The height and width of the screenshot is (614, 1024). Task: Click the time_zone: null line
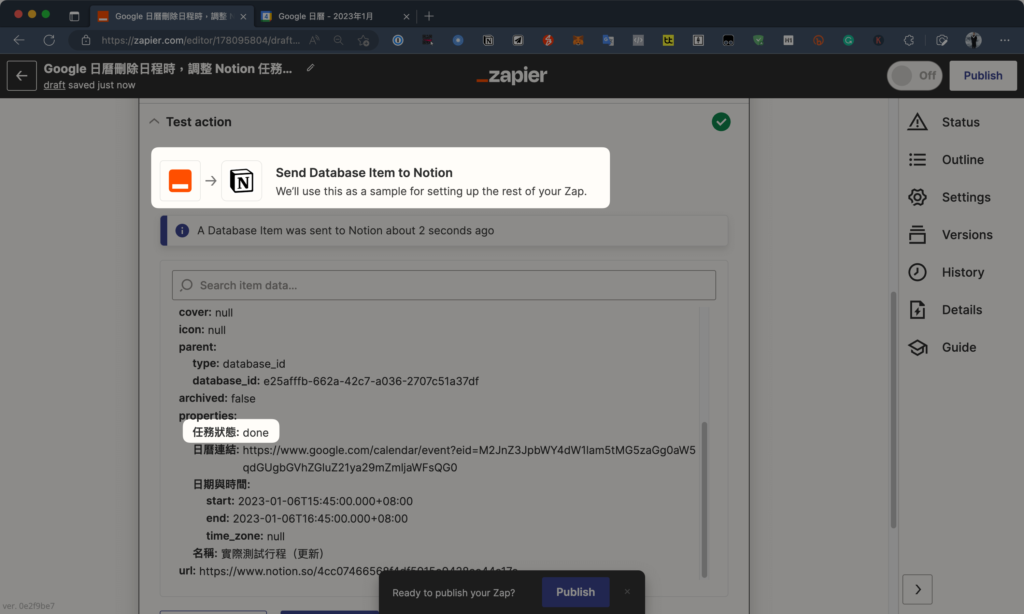point(245,536)
